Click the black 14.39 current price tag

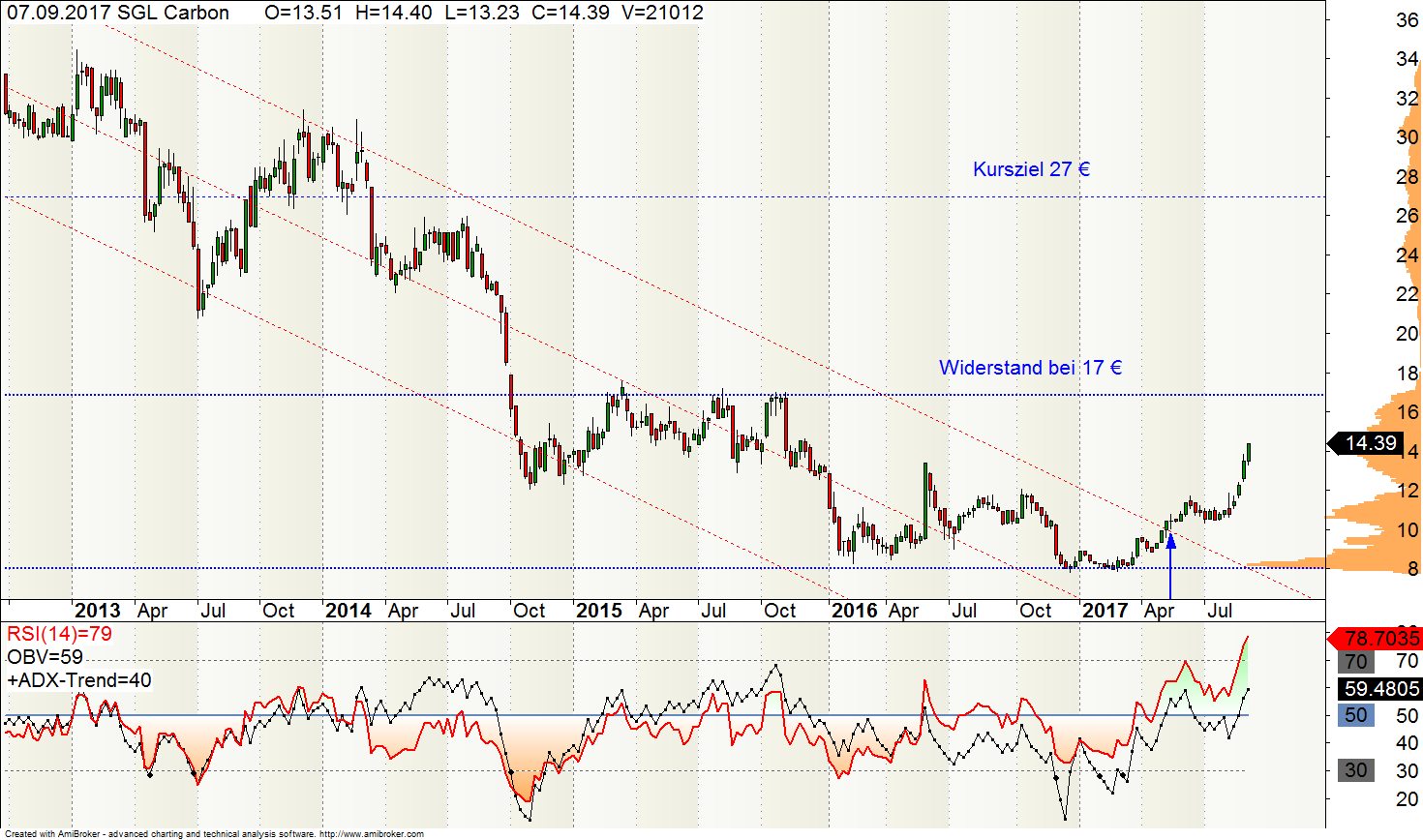(x=1366, y=443)
